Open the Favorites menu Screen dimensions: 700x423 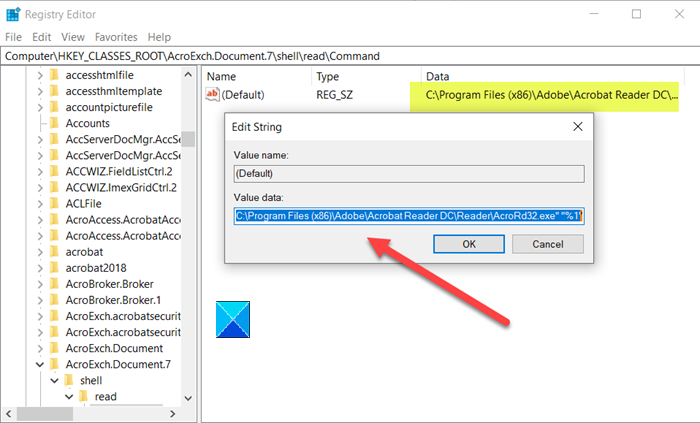click(116, 37)
